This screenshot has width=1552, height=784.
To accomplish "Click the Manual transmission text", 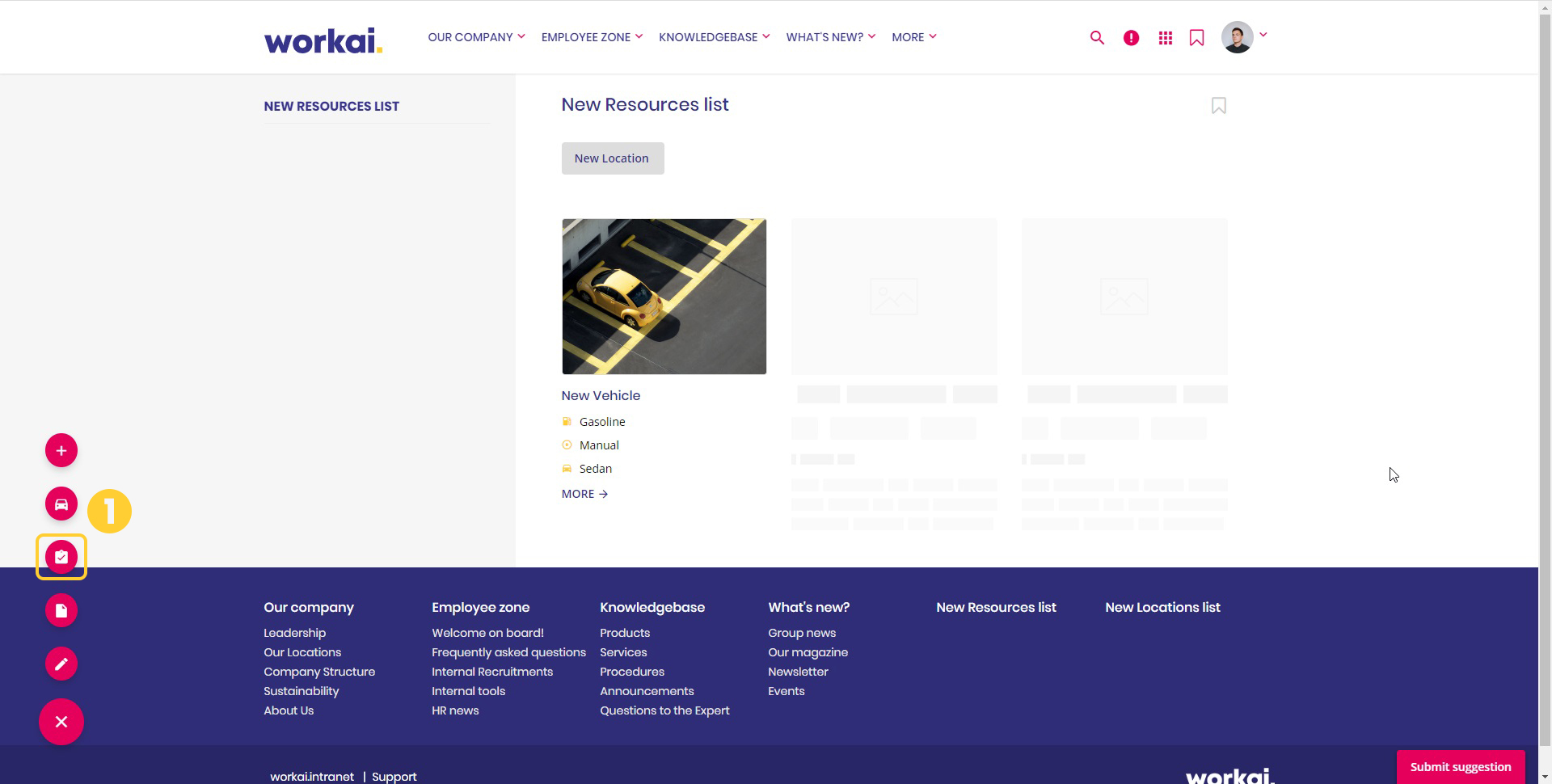I will (x=599, y=445).
